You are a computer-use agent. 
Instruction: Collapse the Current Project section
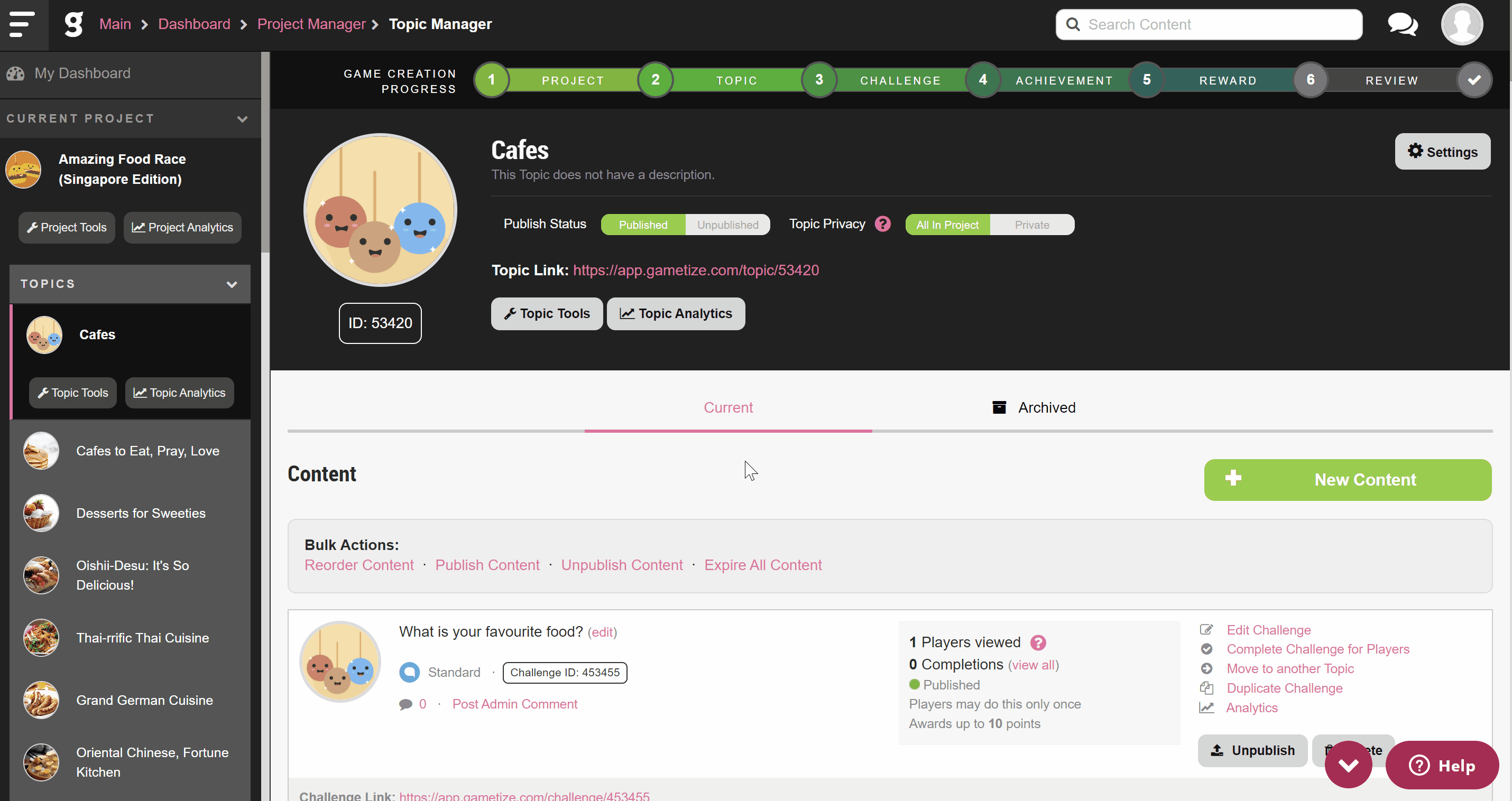click(x=243, y=118)
